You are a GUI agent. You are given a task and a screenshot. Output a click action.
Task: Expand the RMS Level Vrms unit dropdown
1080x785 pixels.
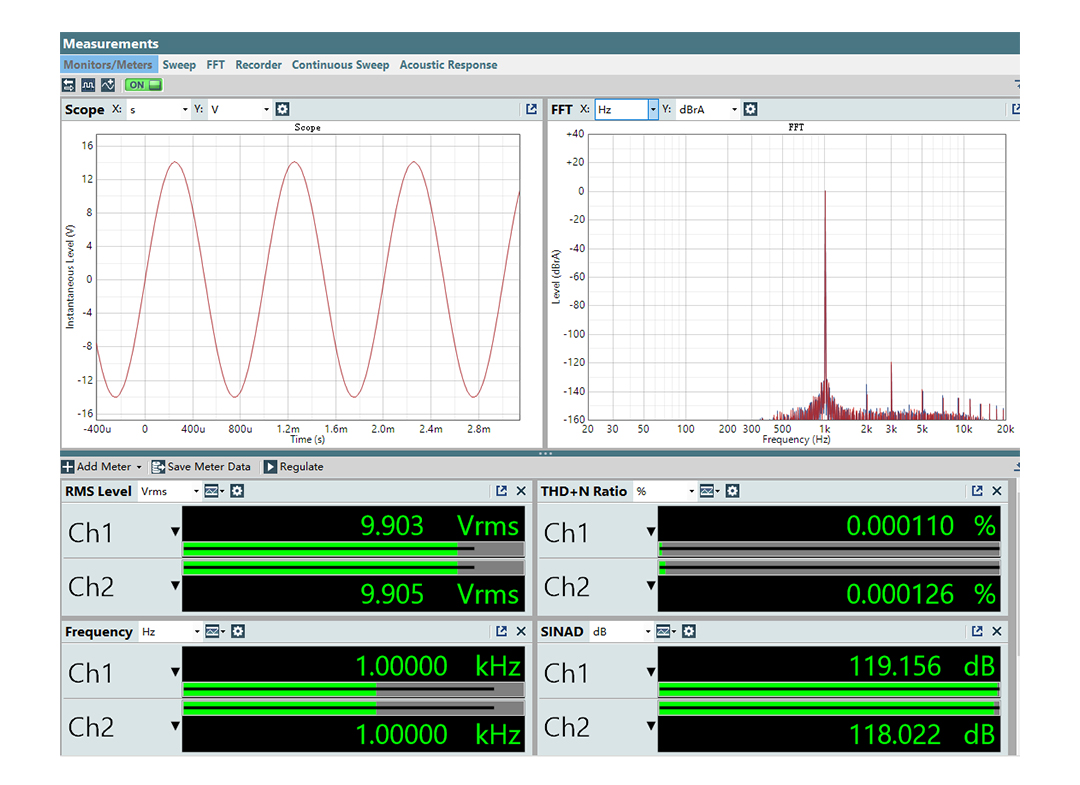(194, 491)
